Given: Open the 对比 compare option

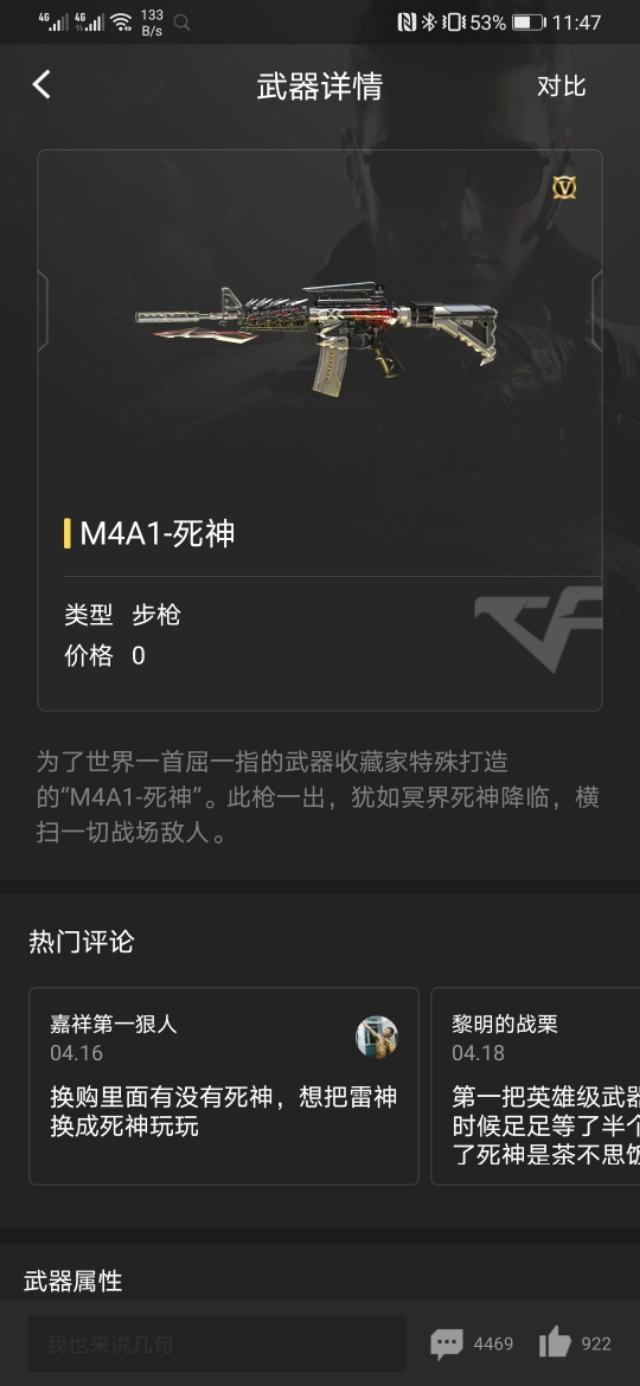Looking at the screenshot, I should [561, 87].
